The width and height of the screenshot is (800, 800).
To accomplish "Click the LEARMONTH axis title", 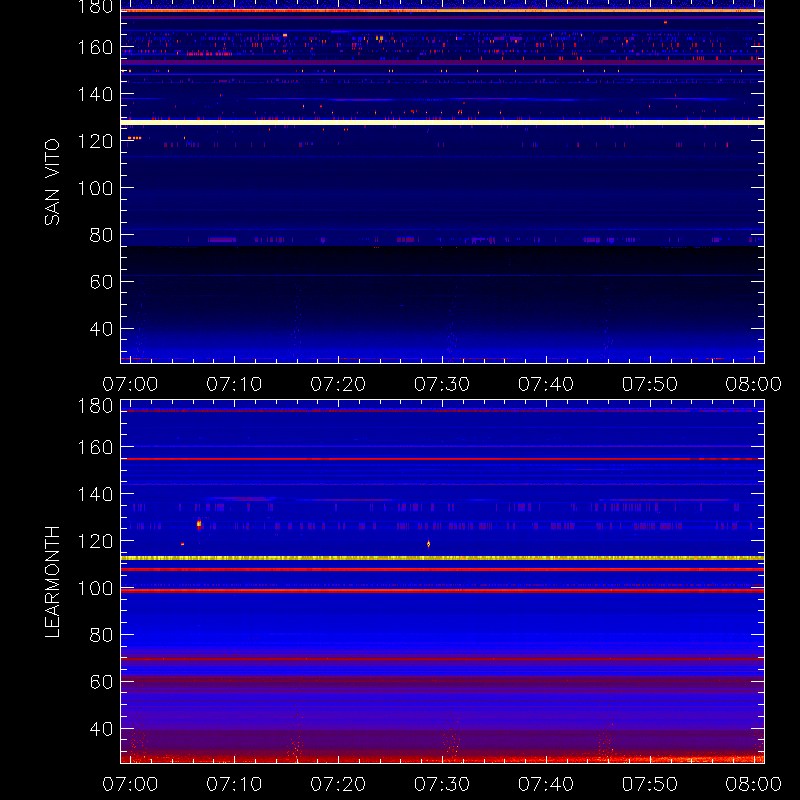I will click(x=52, y=582).
